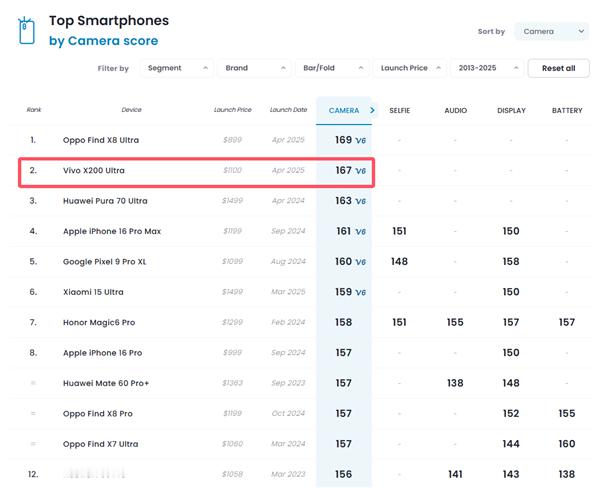Switch to the AUDIO column
The height and width of the screenshot is (488, 600).
click(x=455, y=111)
